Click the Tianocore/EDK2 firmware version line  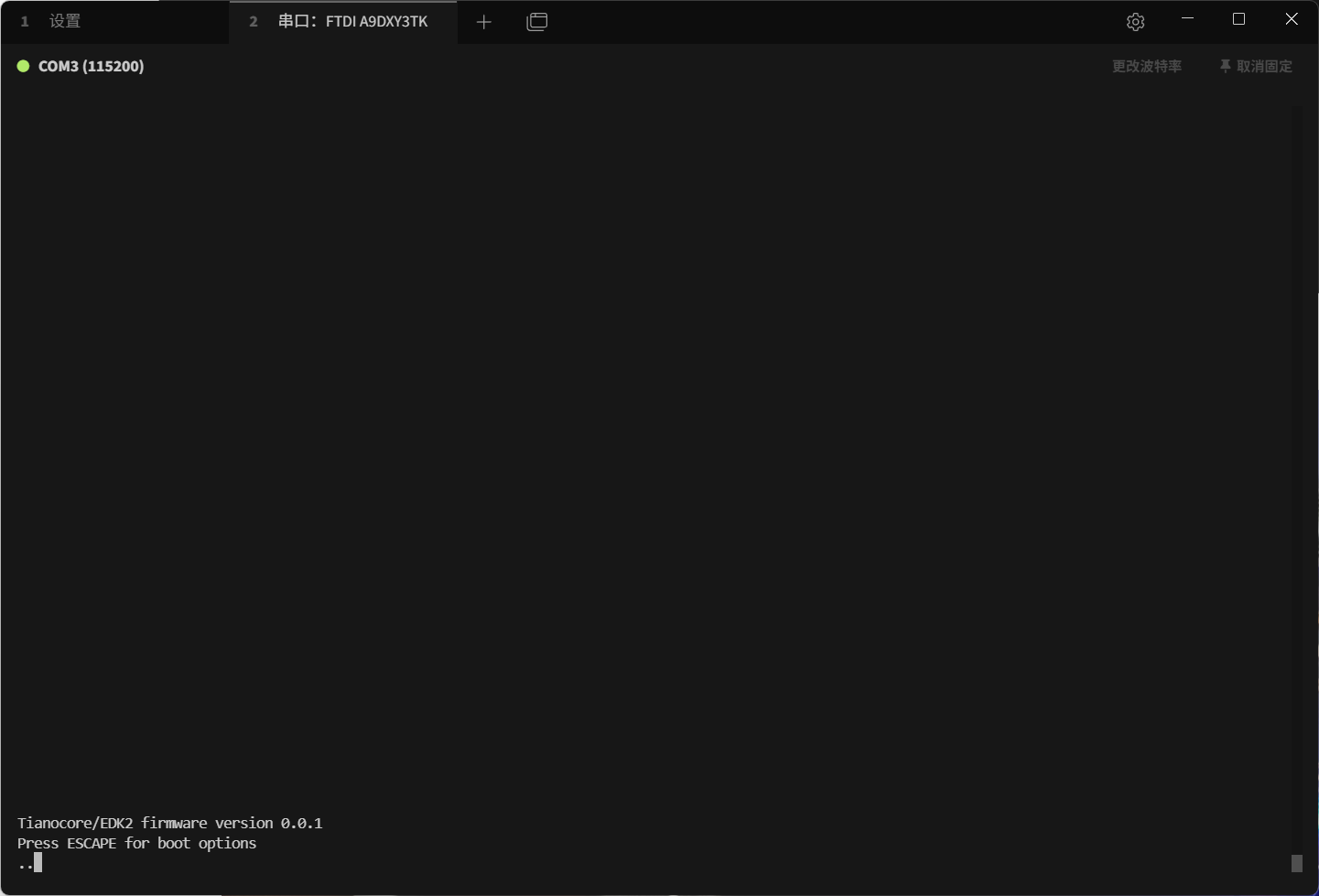(x=170, y=823)
